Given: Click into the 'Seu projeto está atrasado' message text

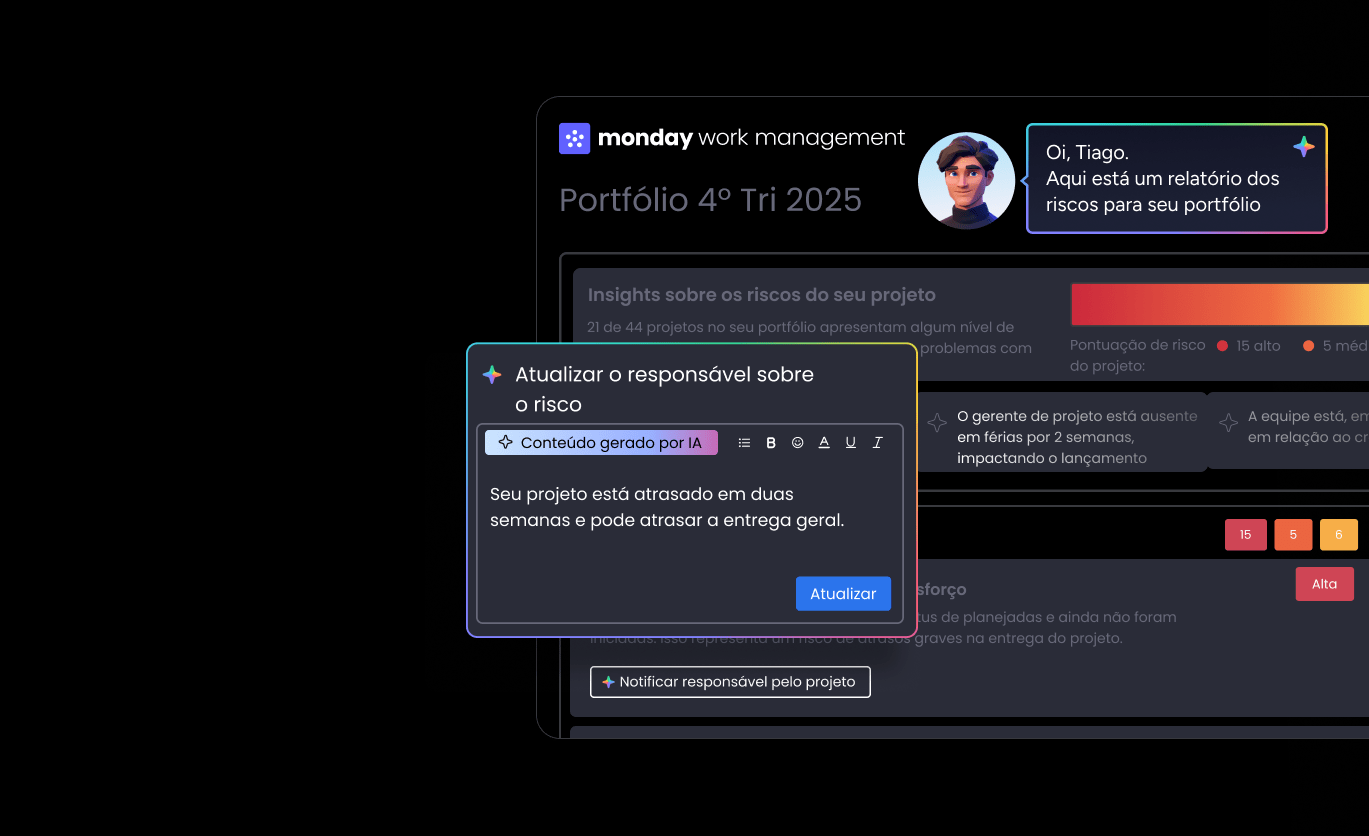Looking at the screenshot, I should click(667, 507).
